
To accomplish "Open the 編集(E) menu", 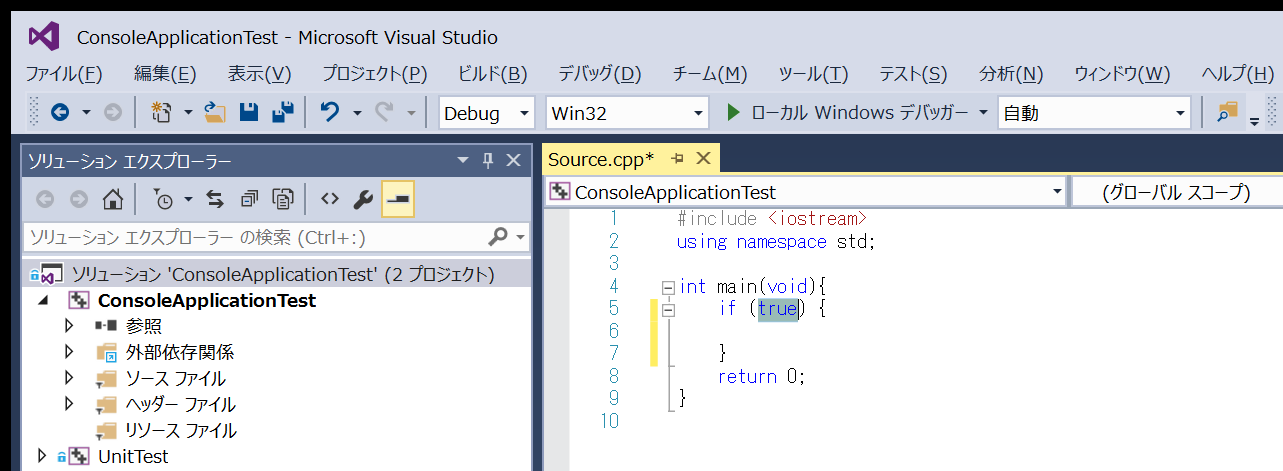I will [165, 74].
